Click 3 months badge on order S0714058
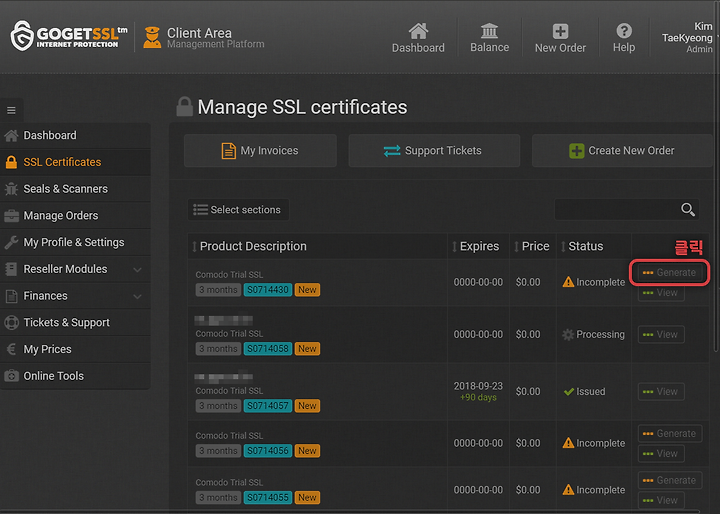 pyautogui.click(x=218, y=349)
